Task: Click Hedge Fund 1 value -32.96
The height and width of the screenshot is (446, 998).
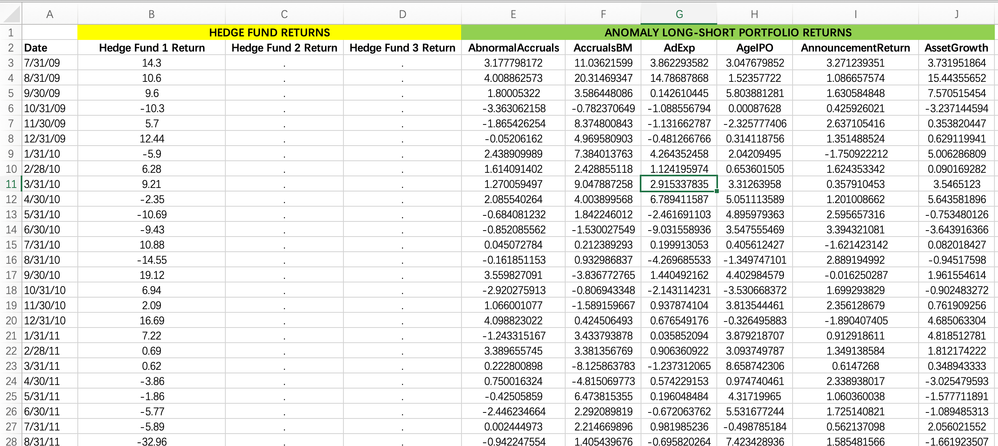Action: tap(151, 439)
